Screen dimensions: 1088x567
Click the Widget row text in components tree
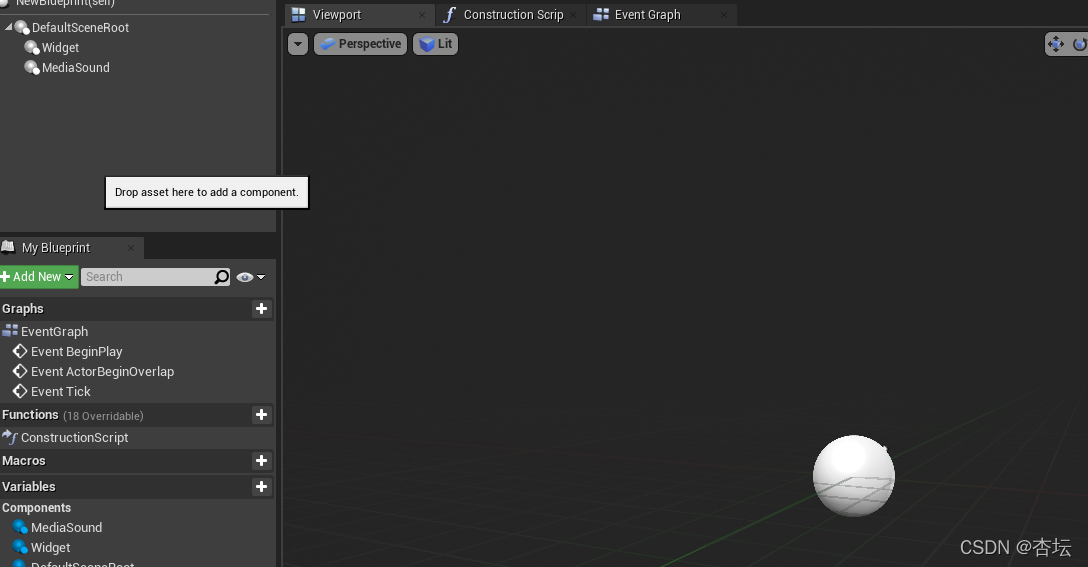coord(60,47)
